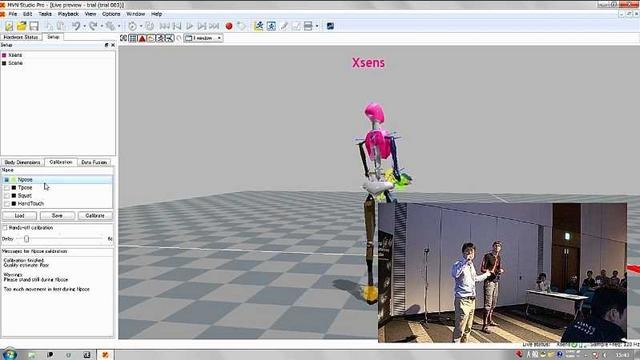Click the black color swatch beside Tpose

coord(14,188)
